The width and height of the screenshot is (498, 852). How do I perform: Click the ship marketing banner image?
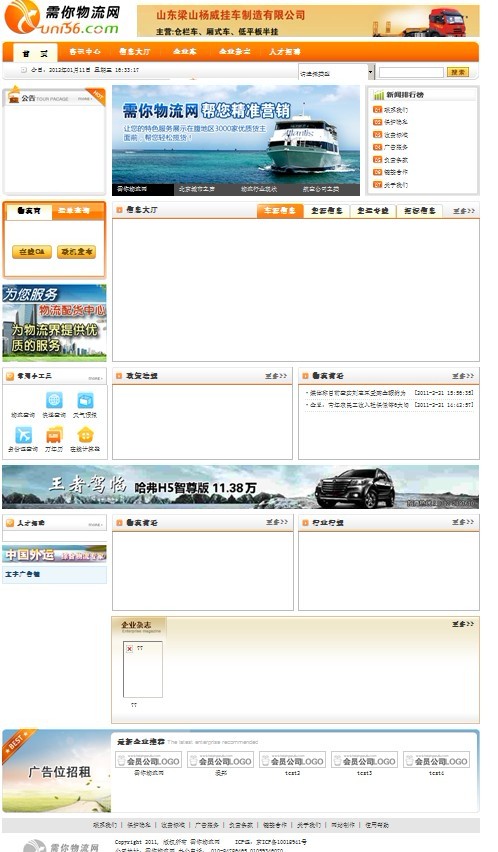coord(236,134)
